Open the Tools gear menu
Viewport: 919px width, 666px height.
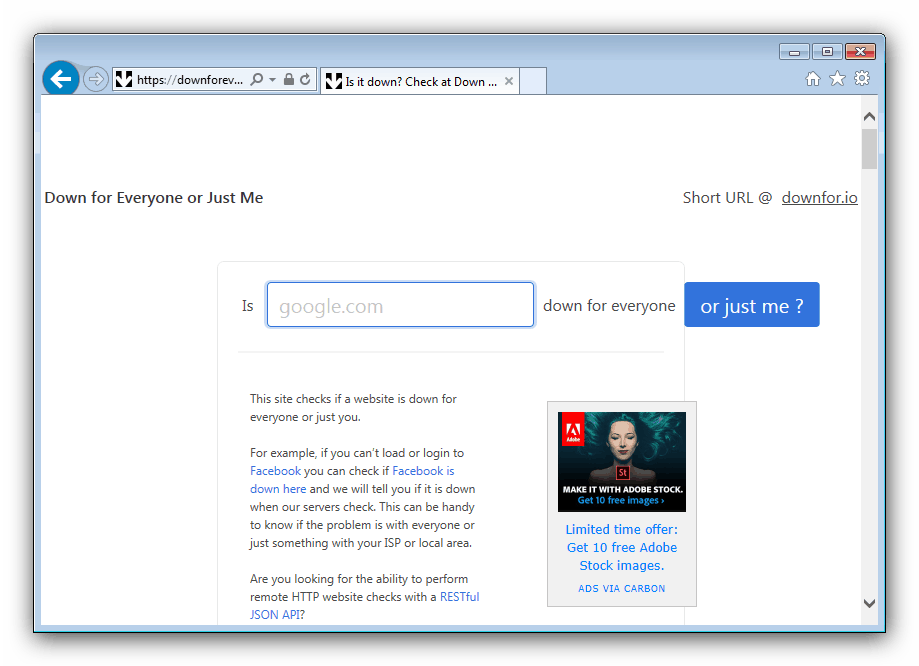point(862,79)
